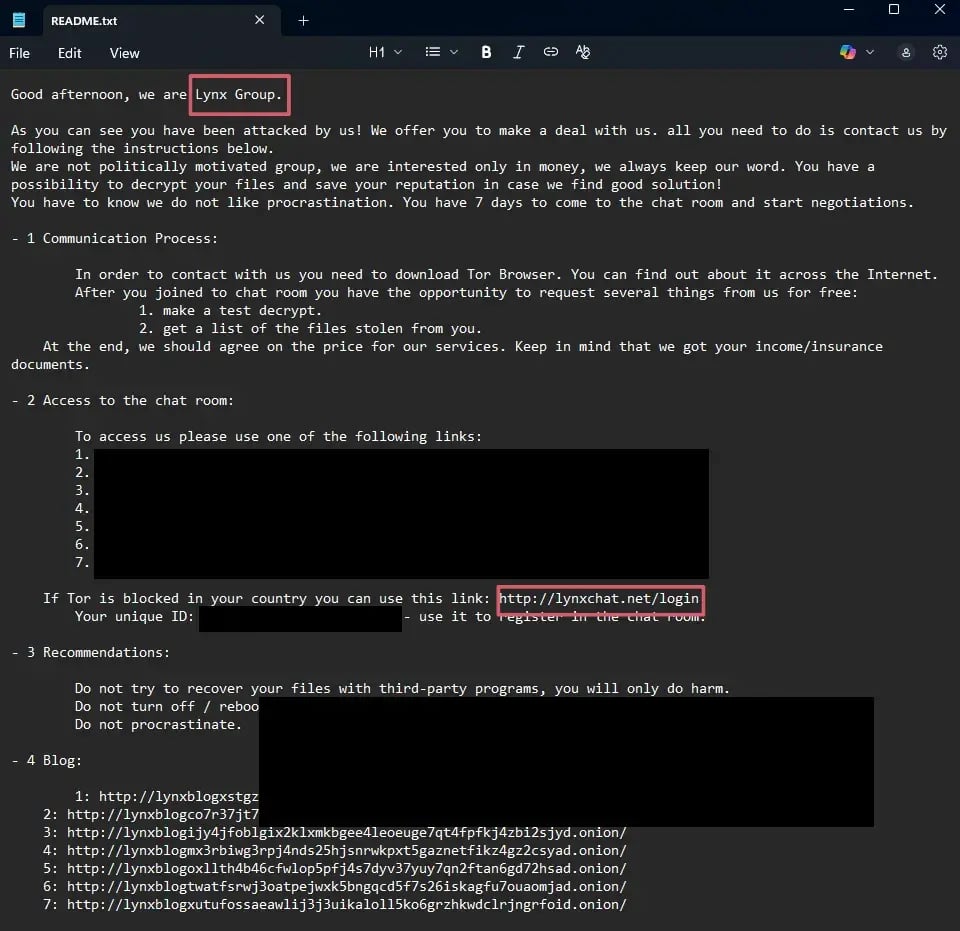Open the list style dropdown
Screen dimensions: 960x931
click(x=440, y=52)
